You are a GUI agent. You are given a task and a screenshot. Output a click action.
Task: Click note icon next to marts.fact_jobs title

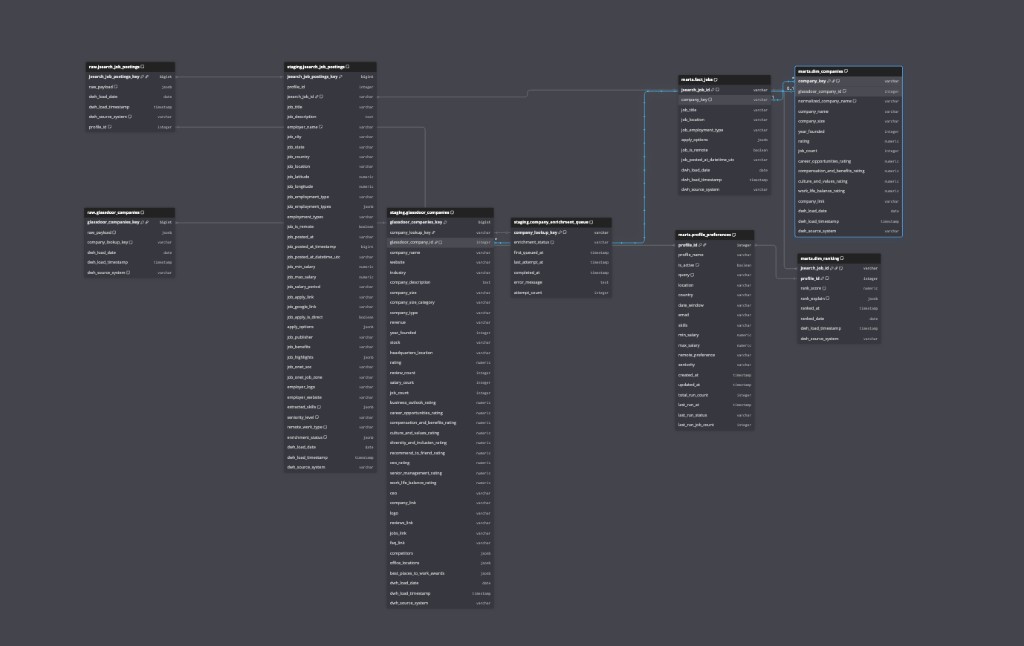[x=716, y=79]
